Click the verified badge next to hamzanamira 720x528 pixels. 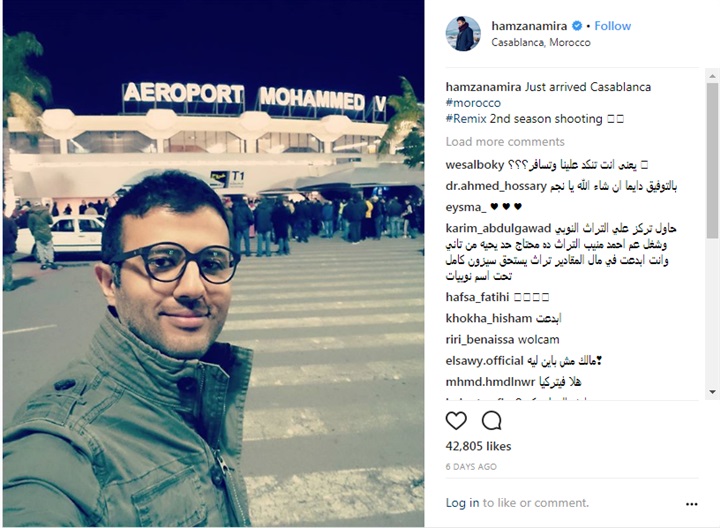tap(577, 26)
